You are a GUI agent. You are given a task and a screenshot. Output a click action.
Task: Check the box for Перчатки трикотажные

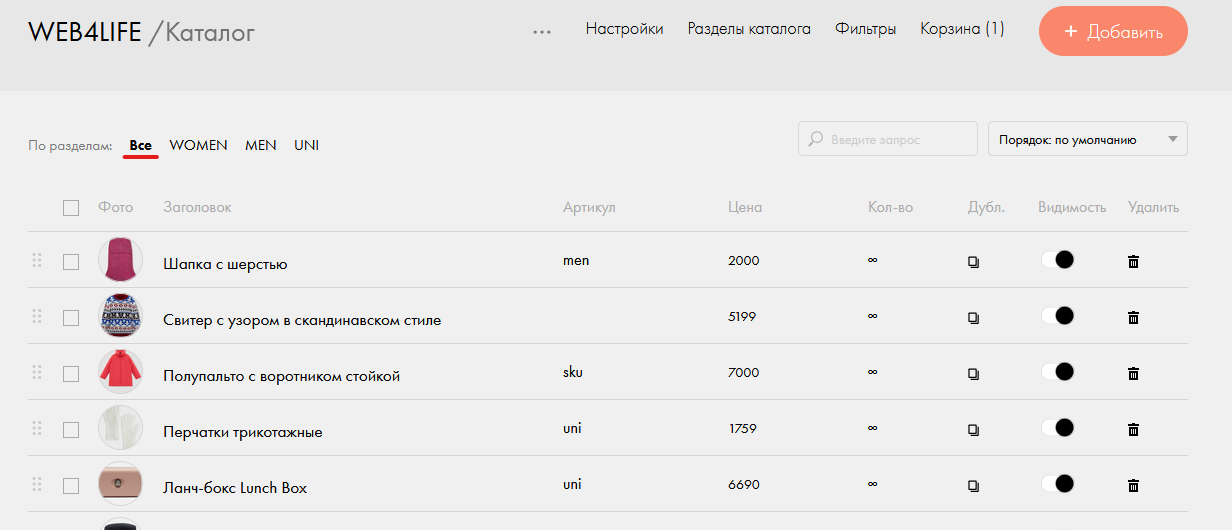click(71, 430)
